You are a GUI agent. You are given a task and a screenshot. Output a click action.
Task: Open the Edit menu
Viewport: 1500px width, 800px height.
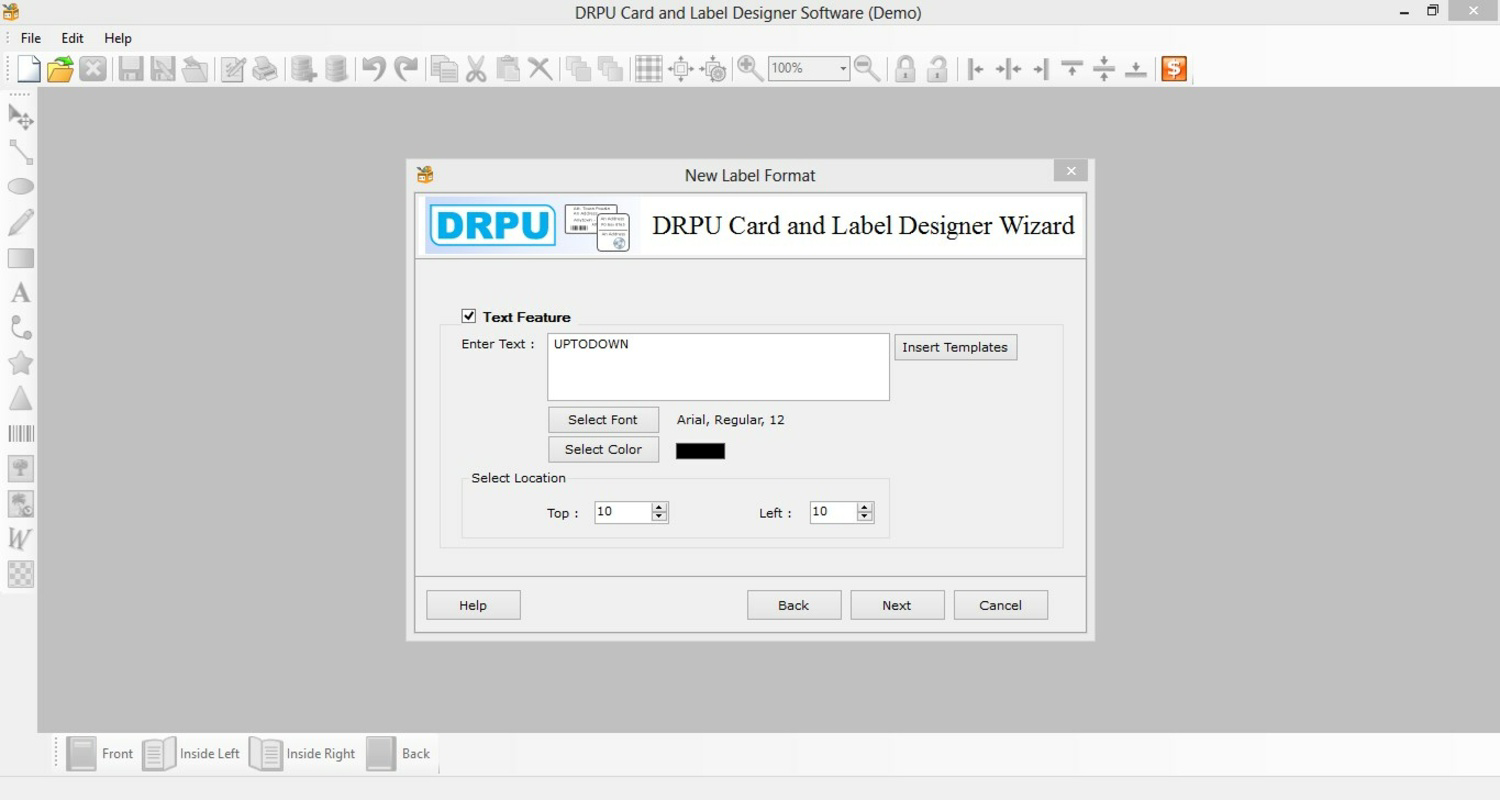coord(72,38)
